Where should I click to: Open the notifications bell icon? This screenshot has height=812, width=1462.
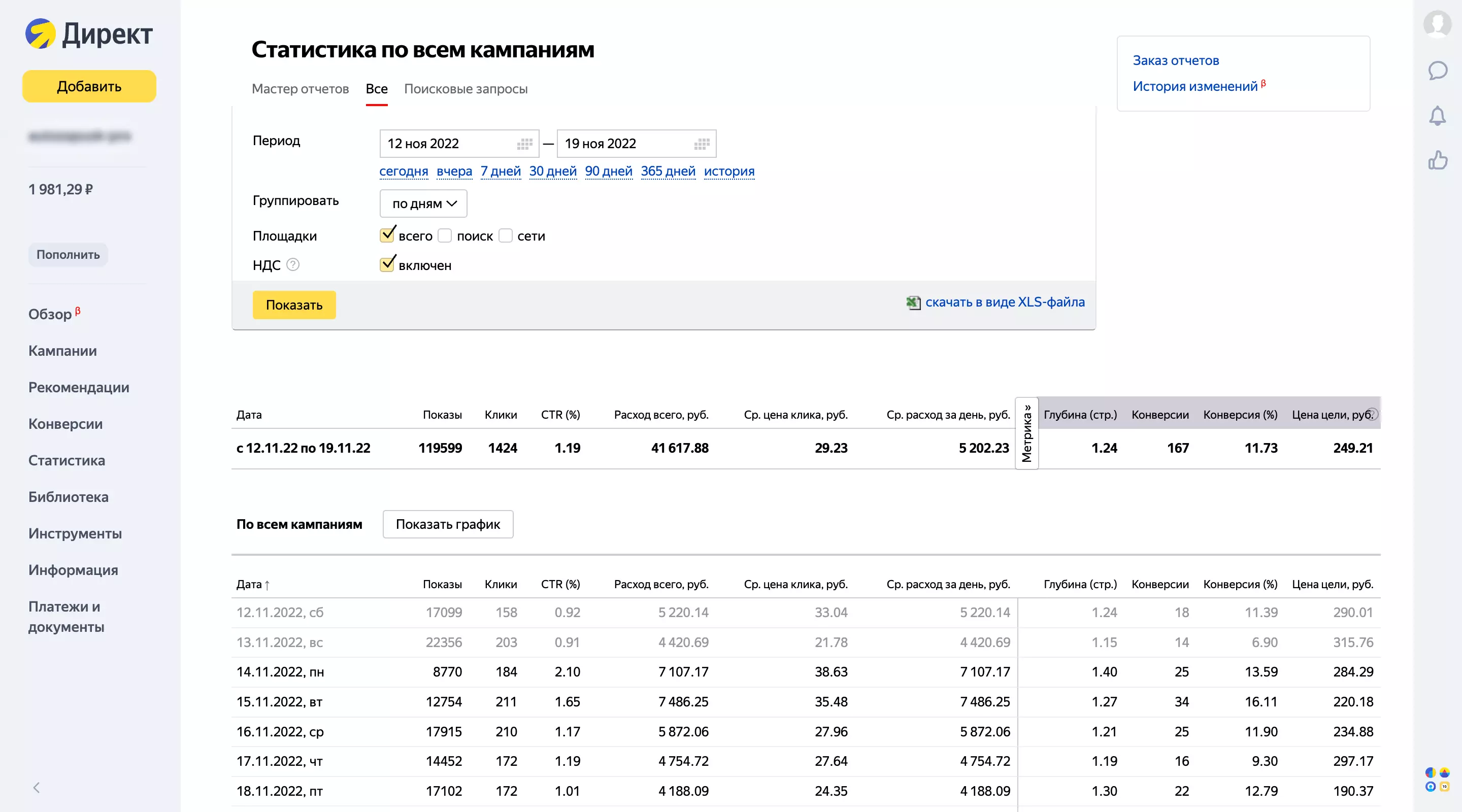click(x=1437, y=116)
